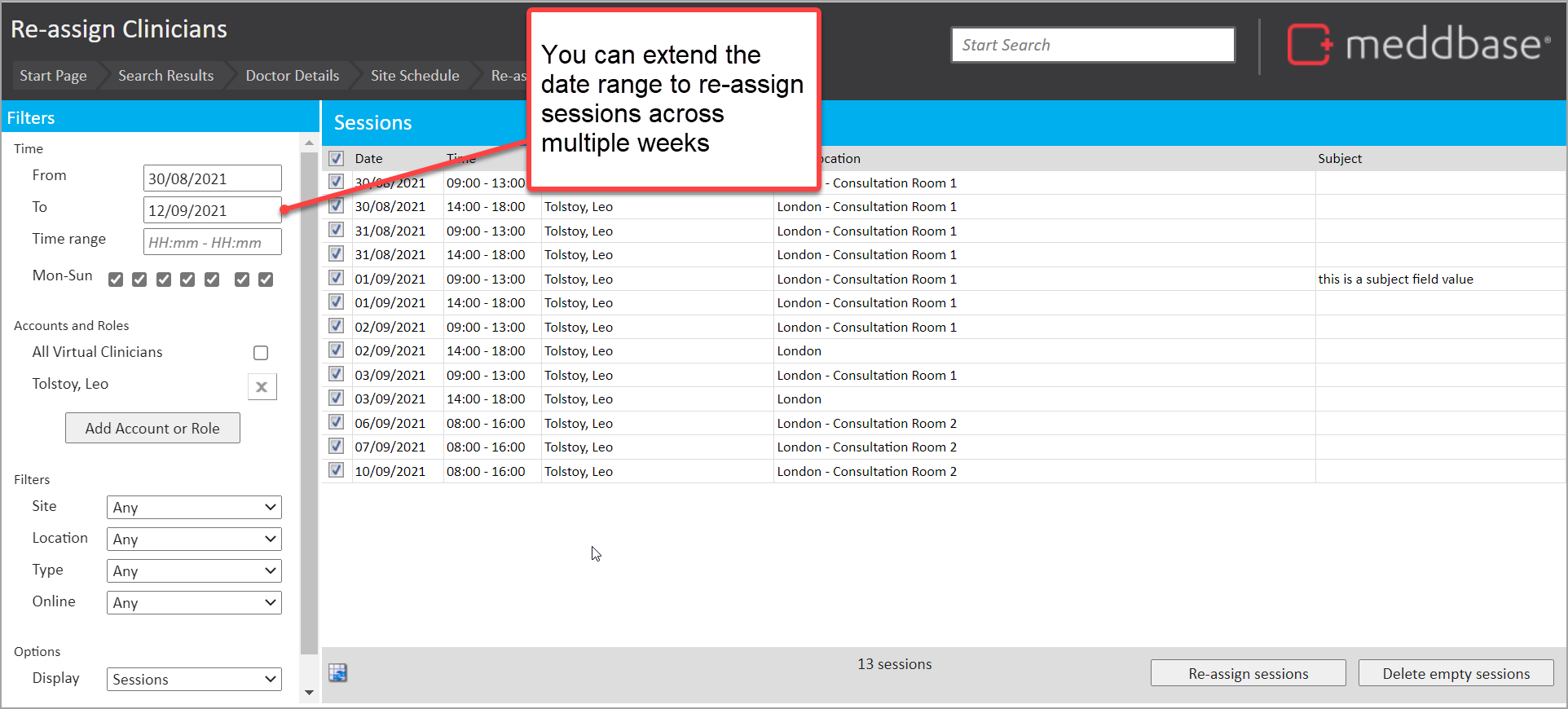Screen dimensions: 1568x709
Task: Enable the All Virtual Clinicians checkbox
Action: [x=261, y=353]
